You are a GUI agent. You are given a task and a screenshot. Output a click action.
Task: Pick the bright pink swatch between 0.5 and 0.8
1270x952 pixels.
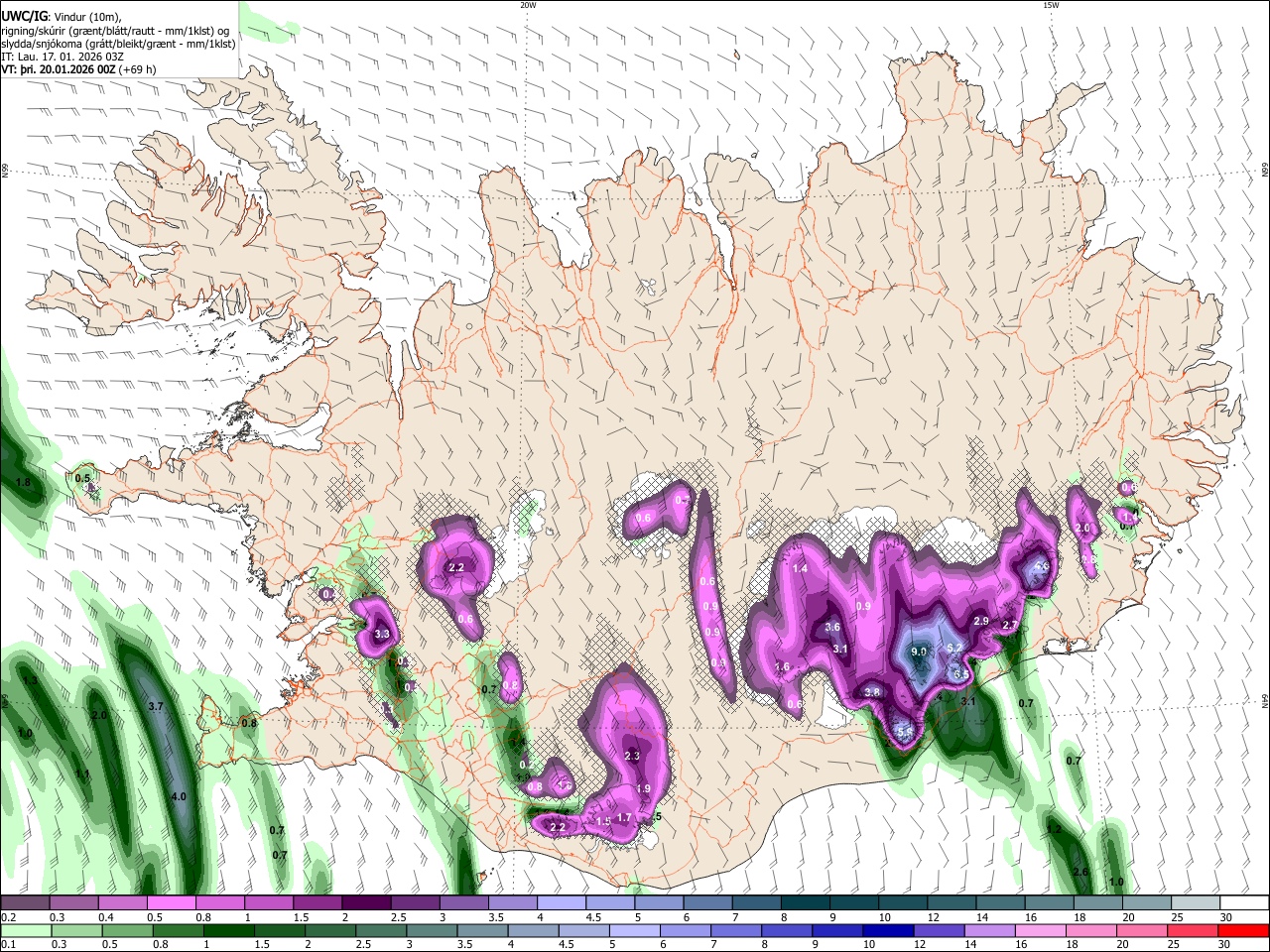[x=171, y=902]
